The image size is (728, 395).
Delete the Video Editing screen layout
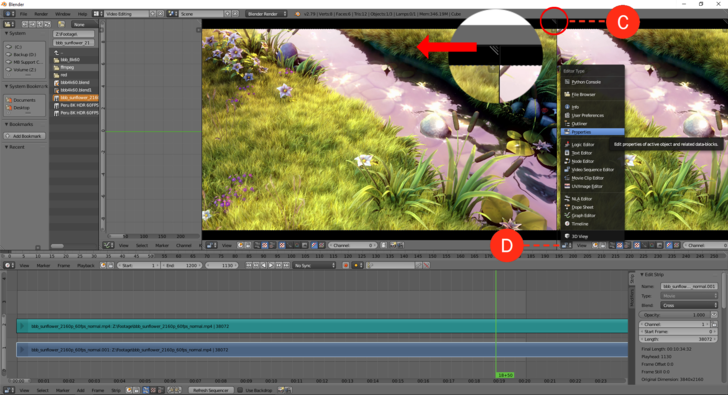[x=160, y=14]
